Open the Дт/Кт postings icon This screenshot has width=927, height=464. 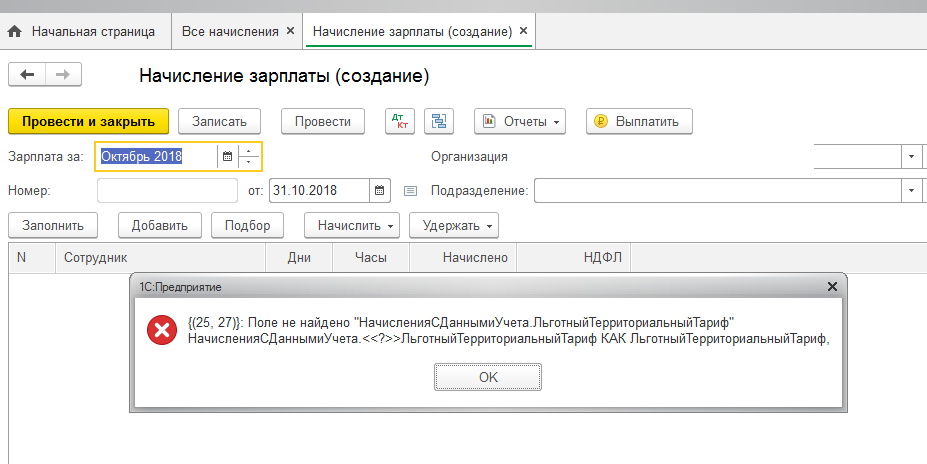point(400,122)
